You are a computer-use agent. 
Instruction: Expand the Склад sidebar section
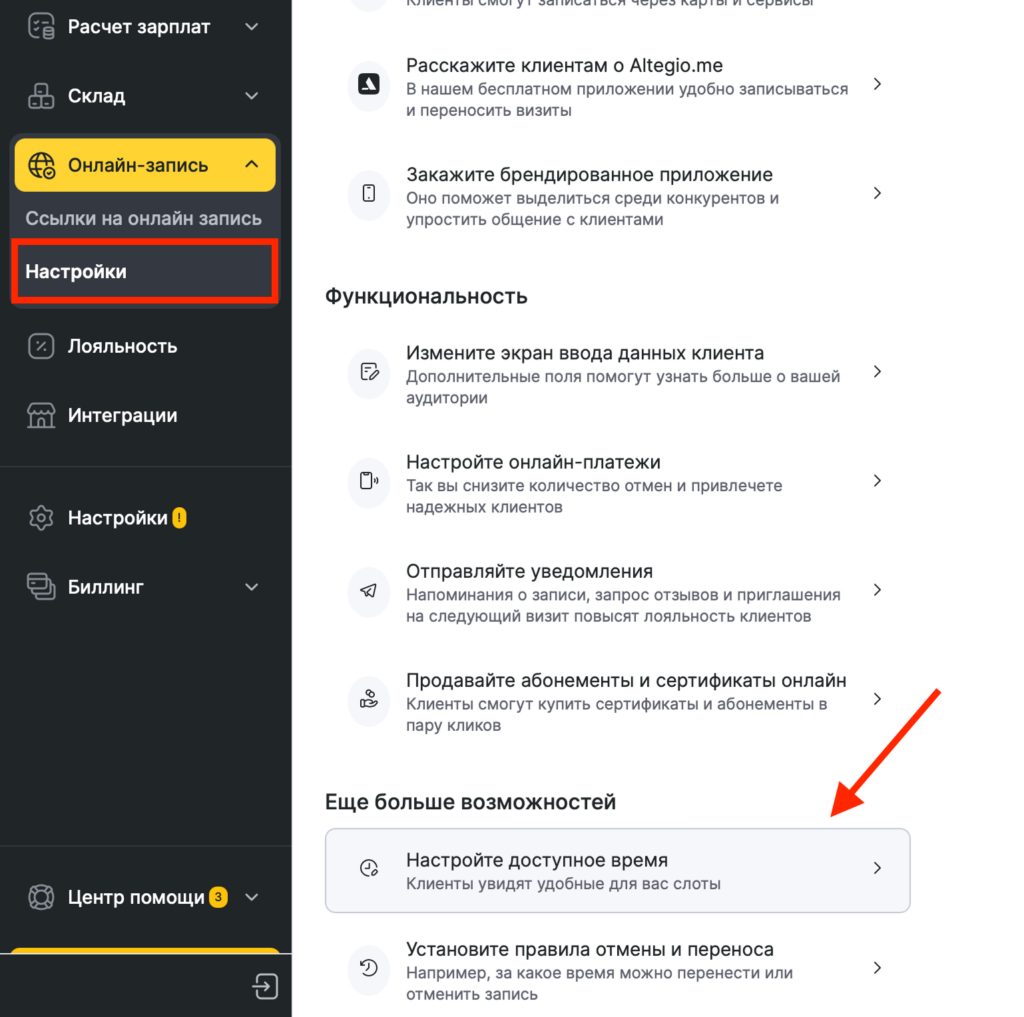[x=252, y=96]
